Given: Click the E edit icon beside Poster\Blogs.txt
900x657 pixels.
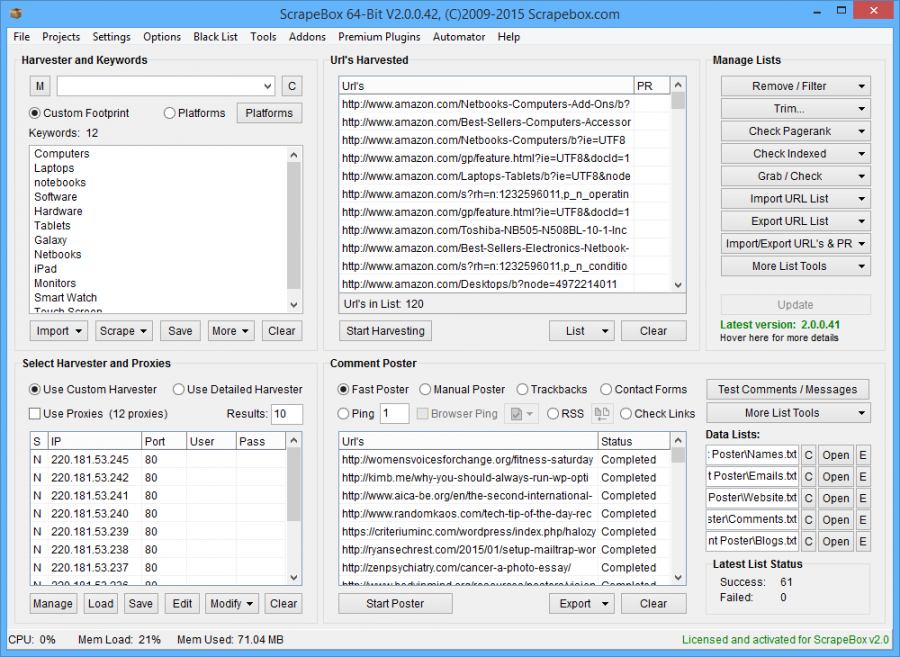Looking at the screenshot, I should point(863,541).
